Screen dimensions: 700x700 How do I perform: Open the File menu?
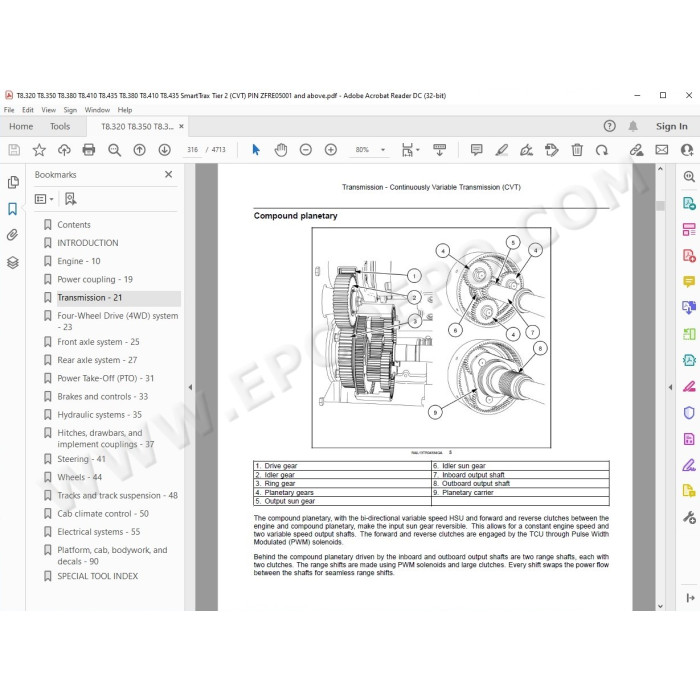(x=9, y=110)
